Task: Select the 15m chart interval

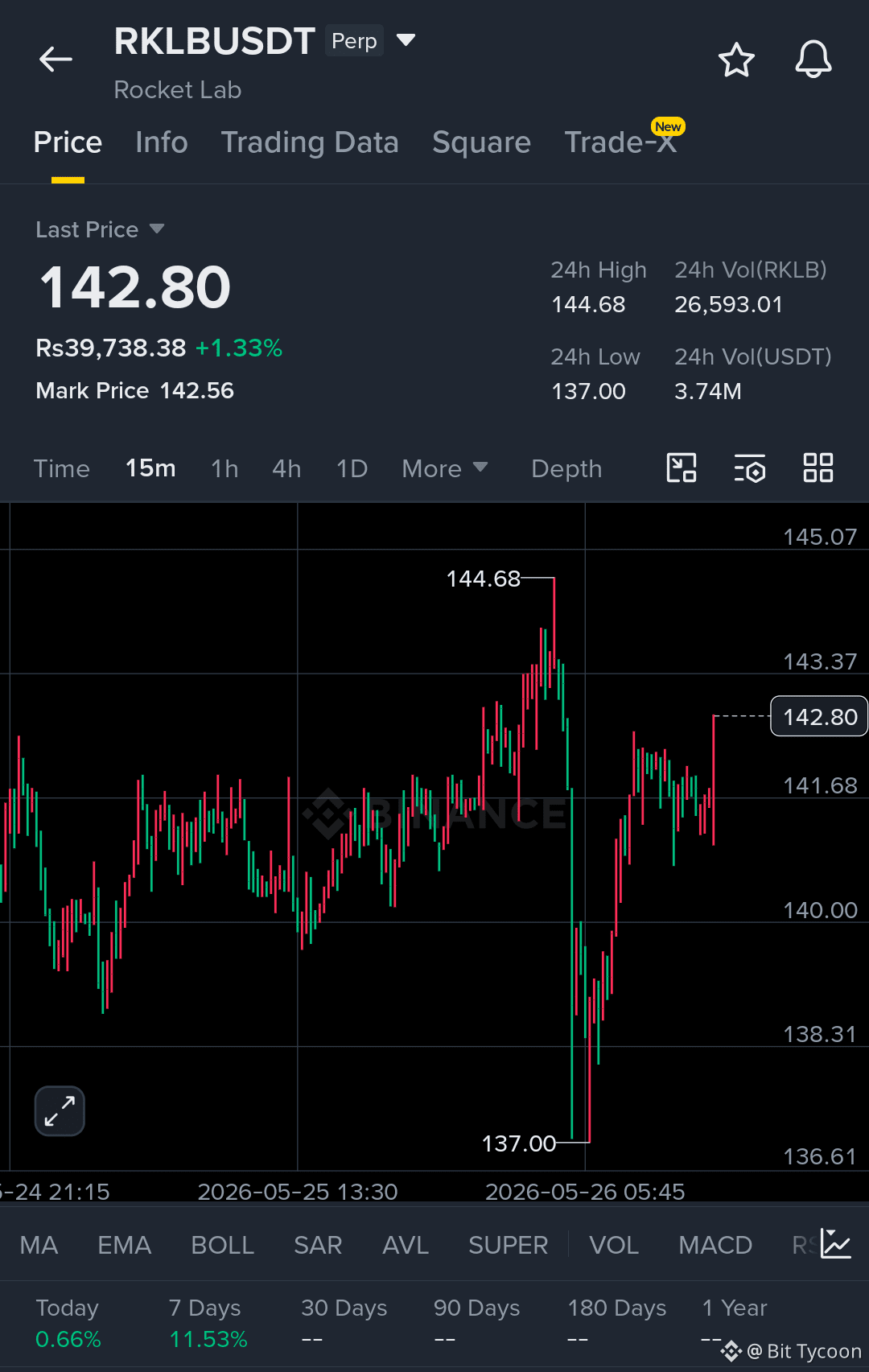Action: [150, 468]
